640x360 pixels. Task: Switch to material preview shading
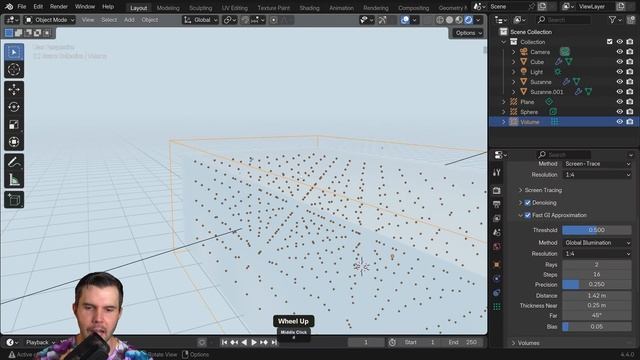pyautogui.click(x=459, y=20)
